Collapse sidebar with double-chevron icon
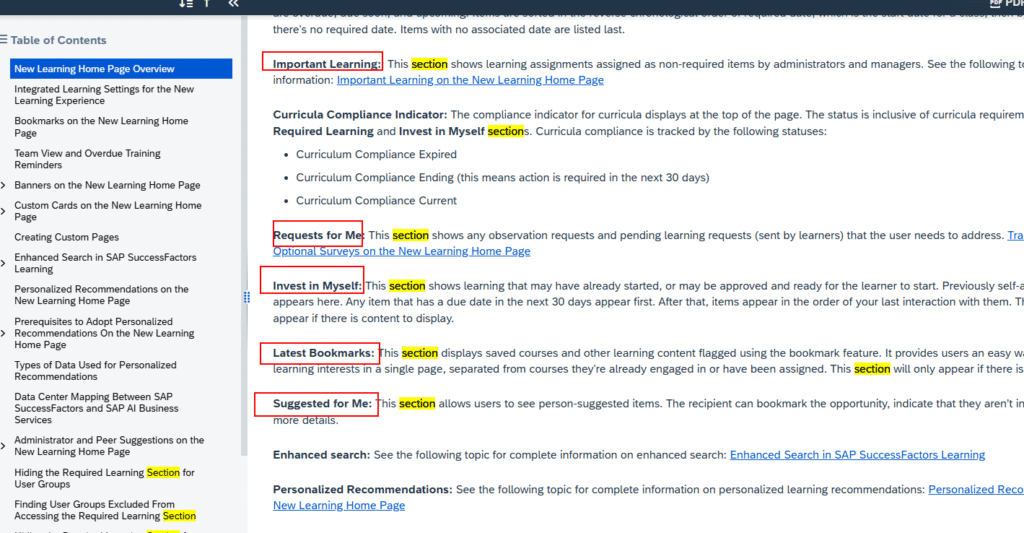 tap(234, 4)
